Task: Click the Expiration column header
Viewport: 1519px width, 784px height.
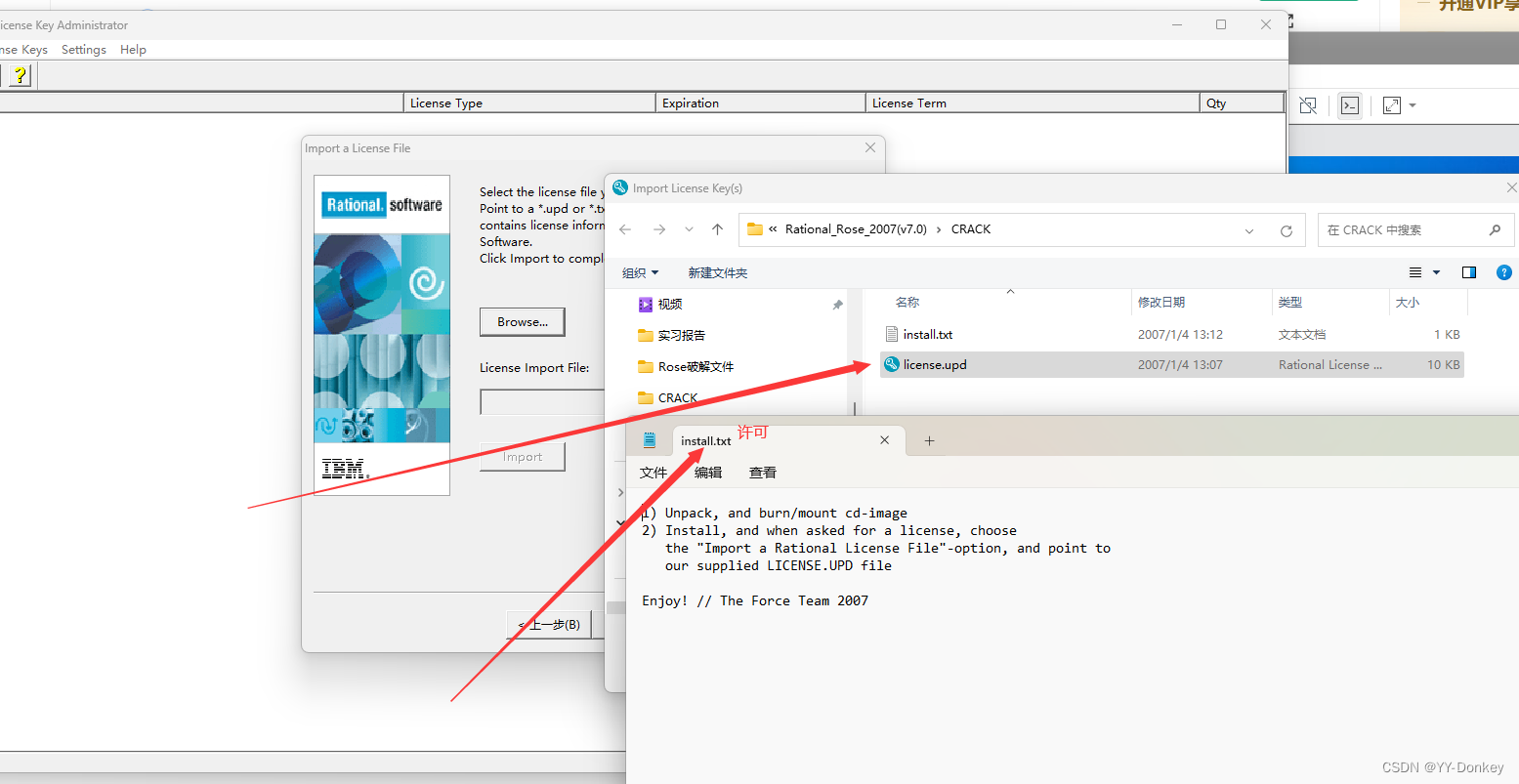Action: (x=761, y=103)
